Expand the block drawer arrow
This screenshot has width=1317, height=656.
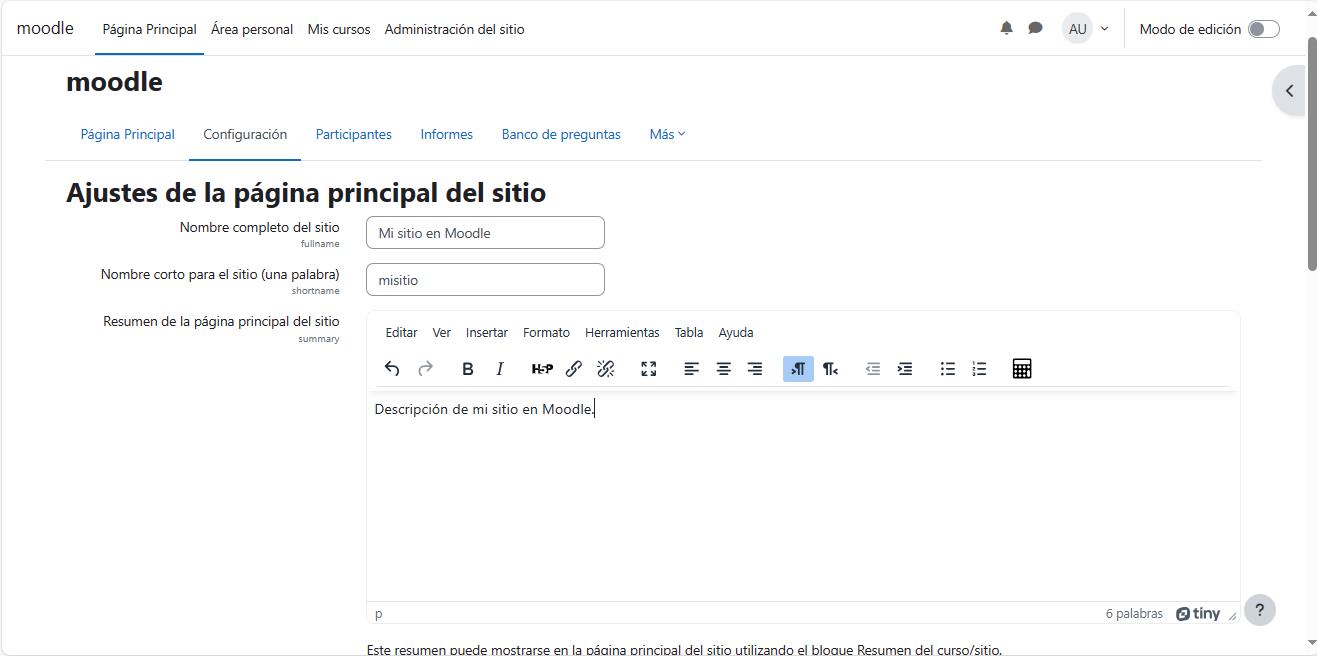[1289, 91]
